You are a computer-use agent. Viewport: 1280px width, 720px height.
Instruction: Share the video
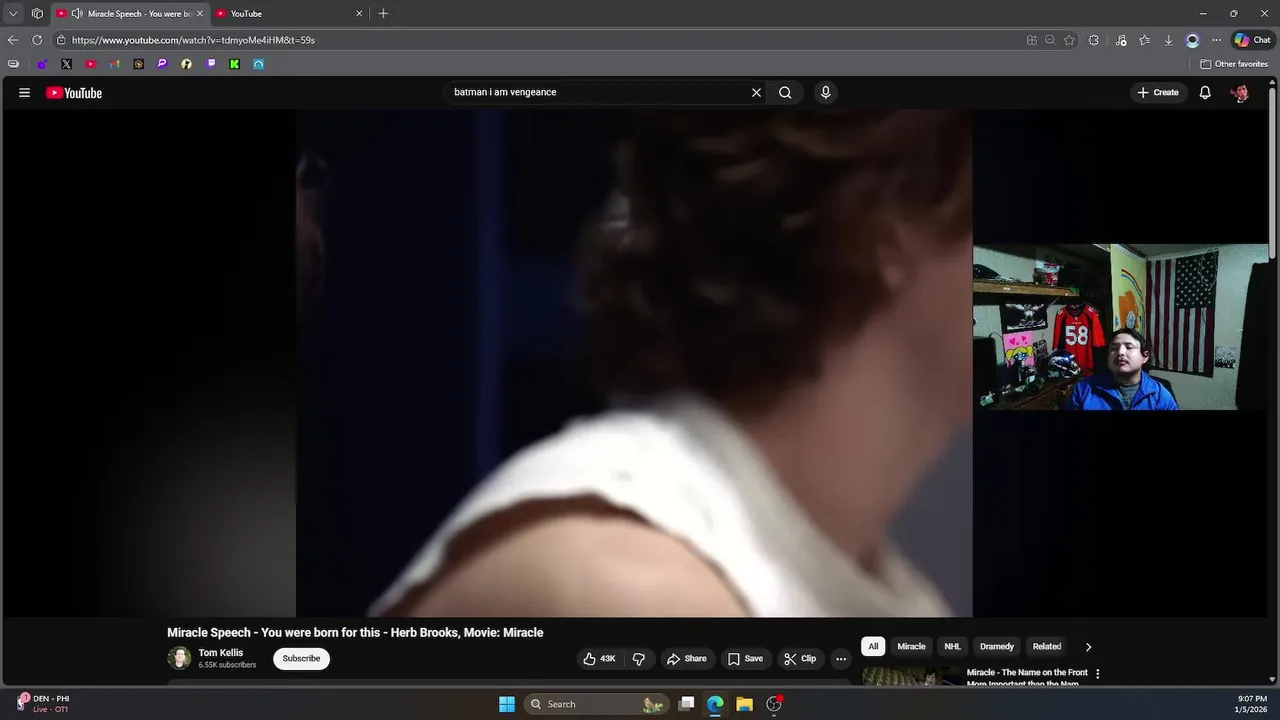(687, 658)
